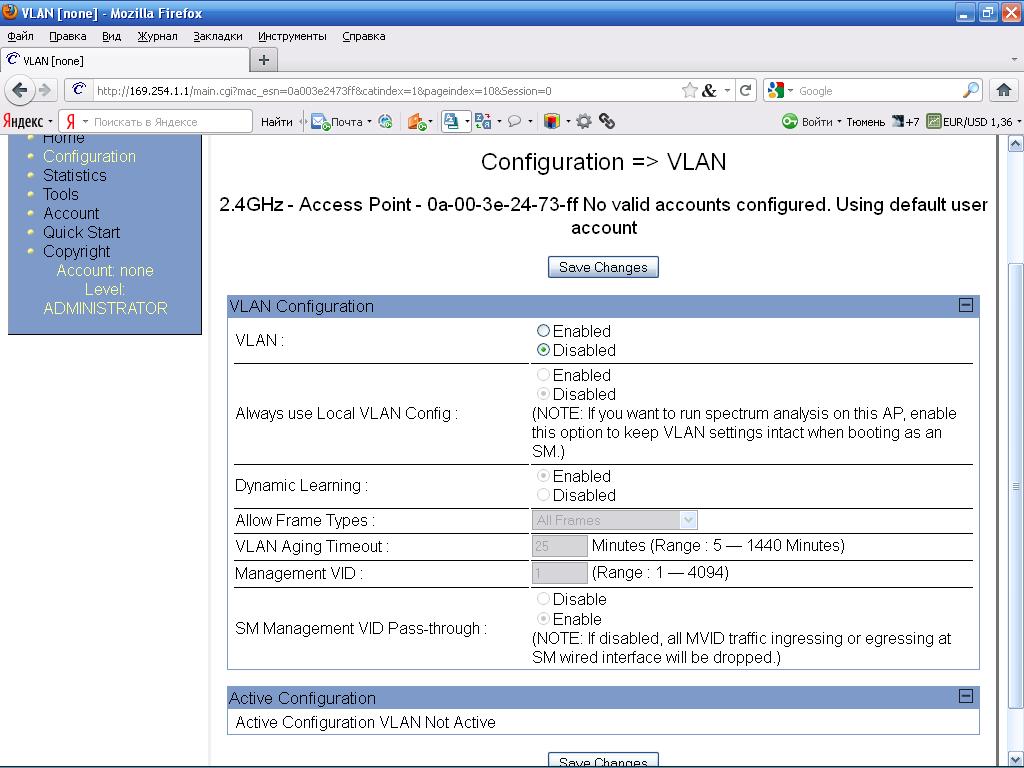Reload the page with the refresh icon
Image resolution: width=1024 pixels, height=768 pixels.
(x=746, y=90)
